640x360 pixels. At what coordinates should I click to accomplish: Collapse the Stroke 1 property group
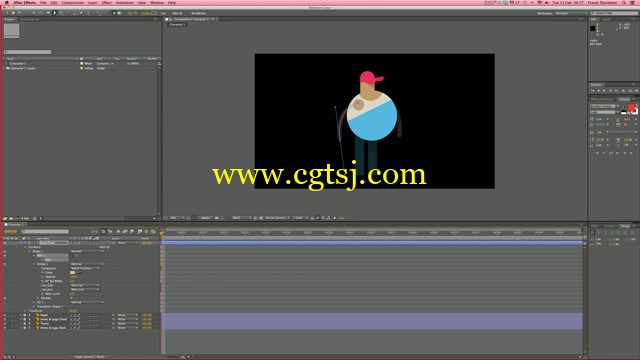coord(34,264)
